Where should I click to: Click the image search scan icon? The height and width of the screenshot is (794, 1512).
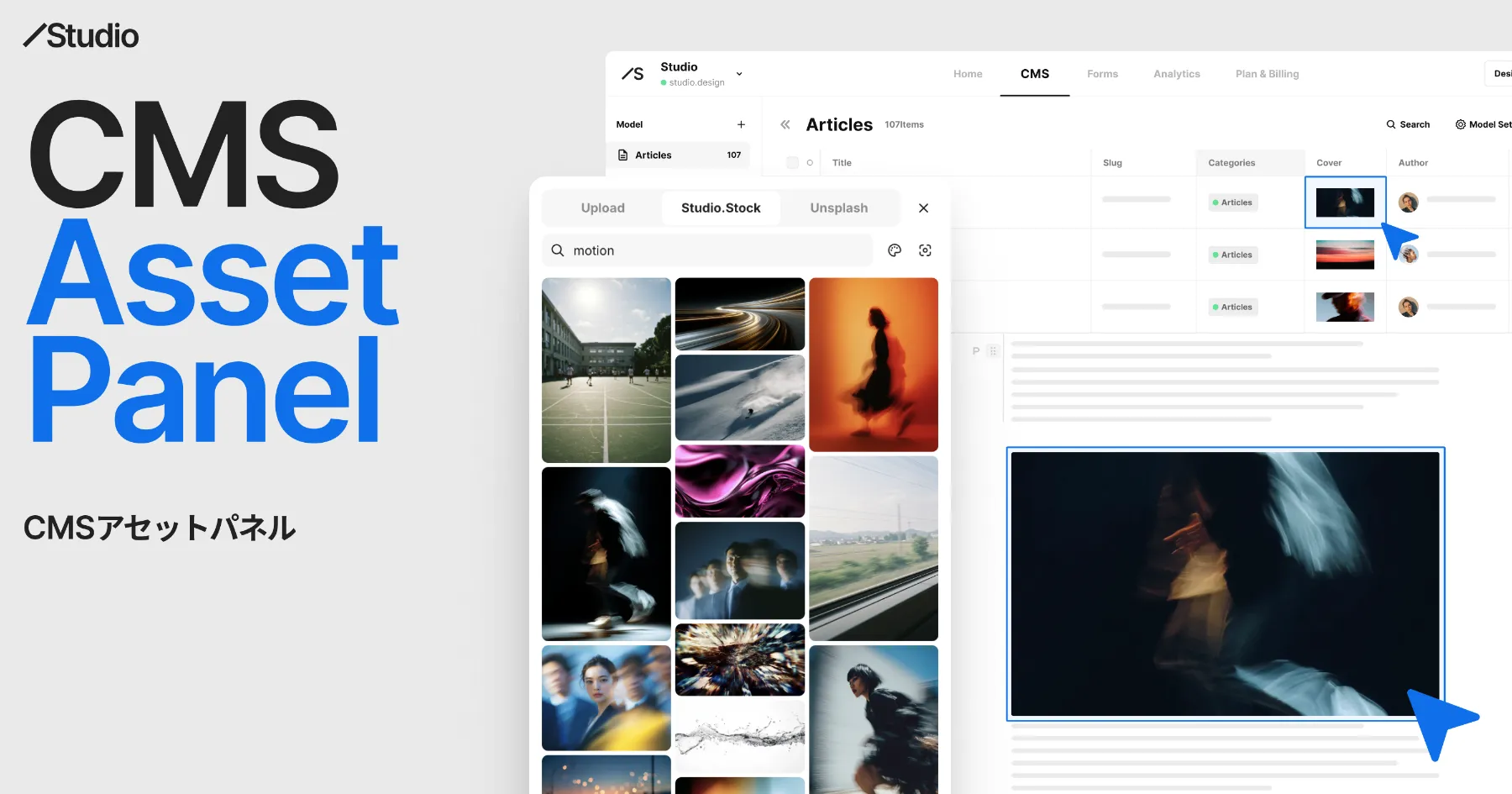(x=925, y=250)
